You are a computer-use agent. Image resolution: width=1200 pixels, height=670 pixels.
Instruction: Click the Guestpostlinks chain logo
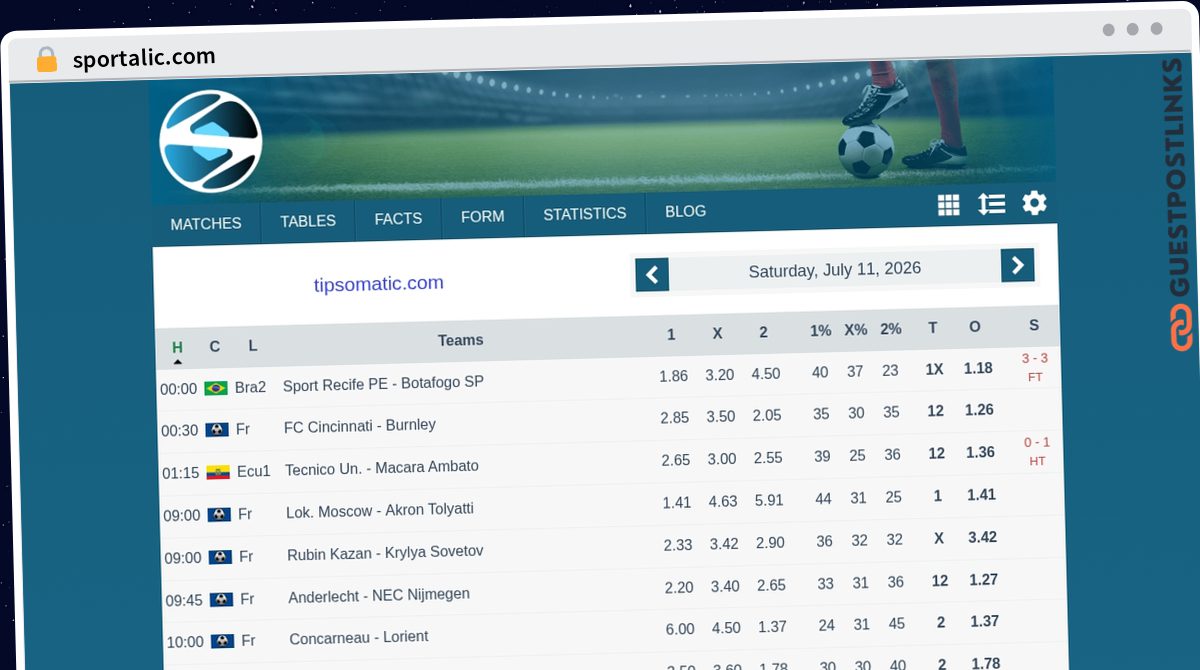[x=1182, y=328]
